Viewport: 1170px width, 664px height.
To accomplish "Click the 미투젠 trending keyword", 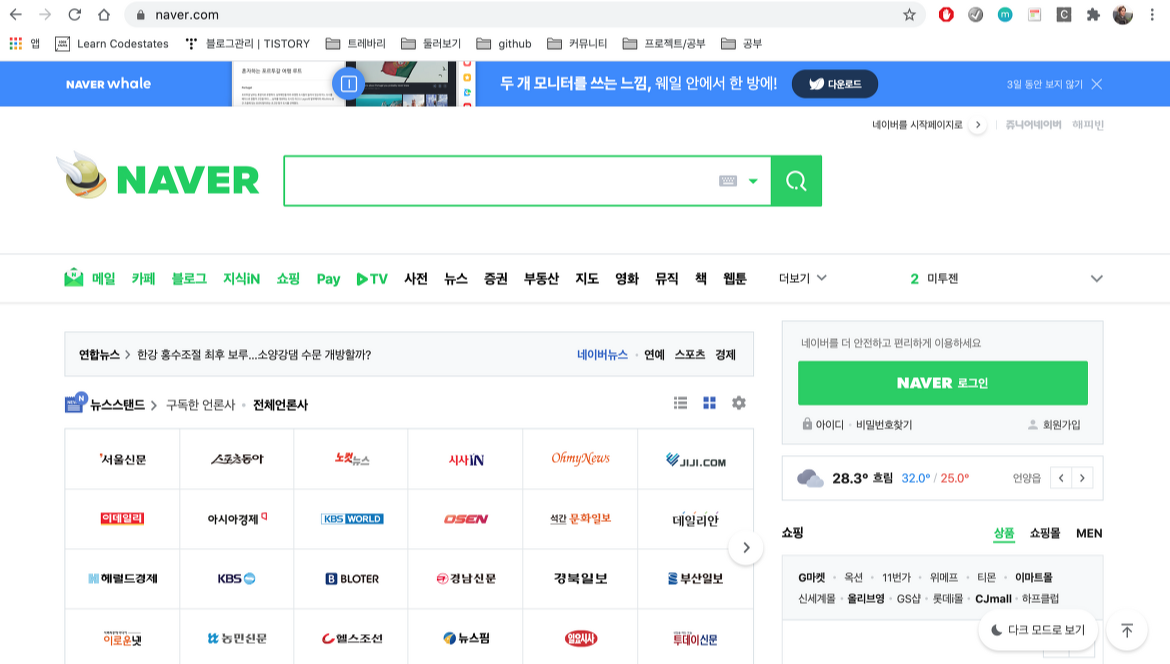I will [942, 278].
